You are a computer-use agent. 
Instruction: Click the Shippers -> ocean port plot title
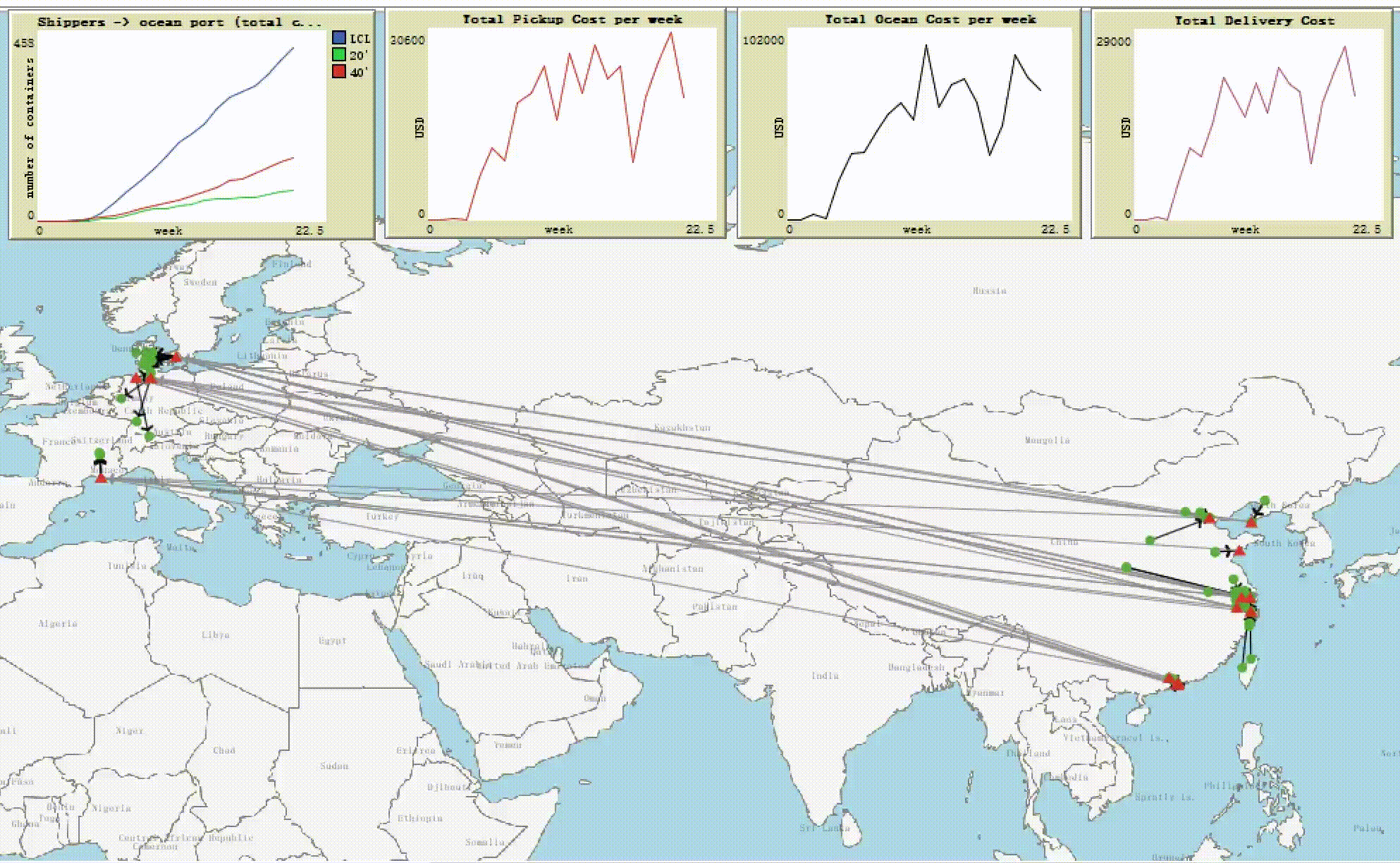(180, 22)
